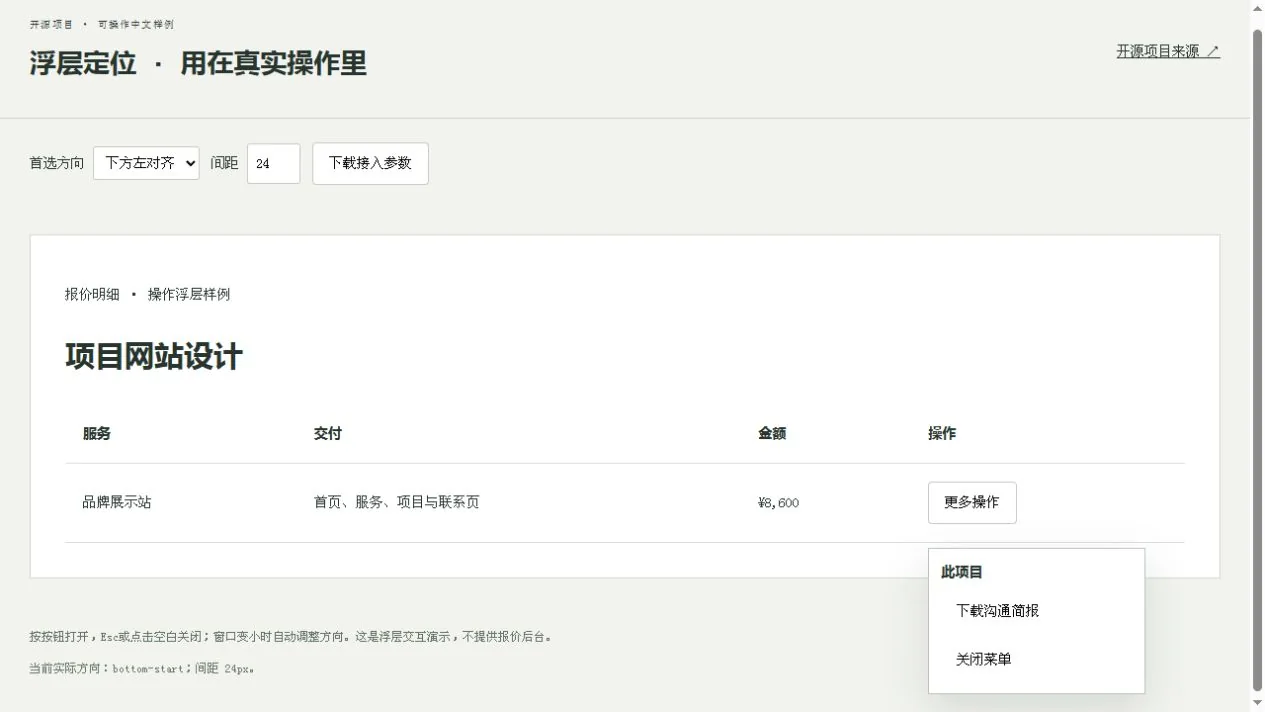Screen dimensions: 1265x712
Task: Click the 间距 label
Action: (224, 163)
